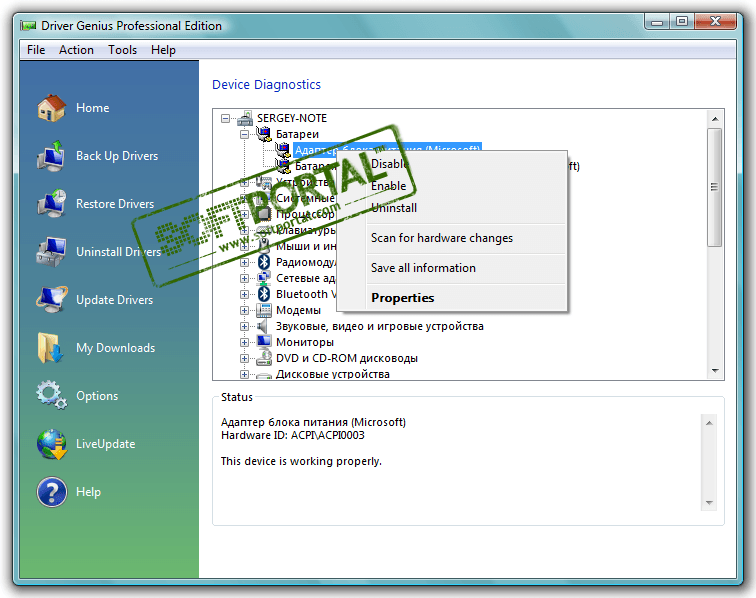Click the SERGEY-NOTE computer icon in tree
Image resolution: width=756 pixels, height=598 pixels.
coord(245,118)
